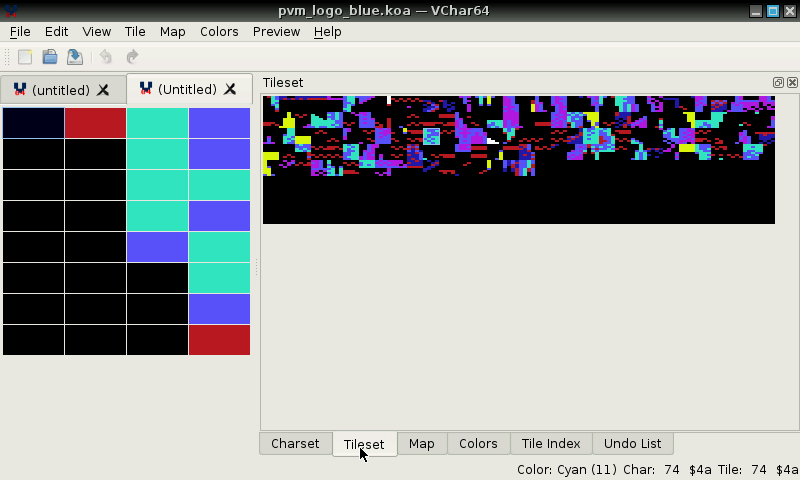Click the blue pixel in fifth editor row
The height and width of the screenshot is (480, 800).
[157, 247]
